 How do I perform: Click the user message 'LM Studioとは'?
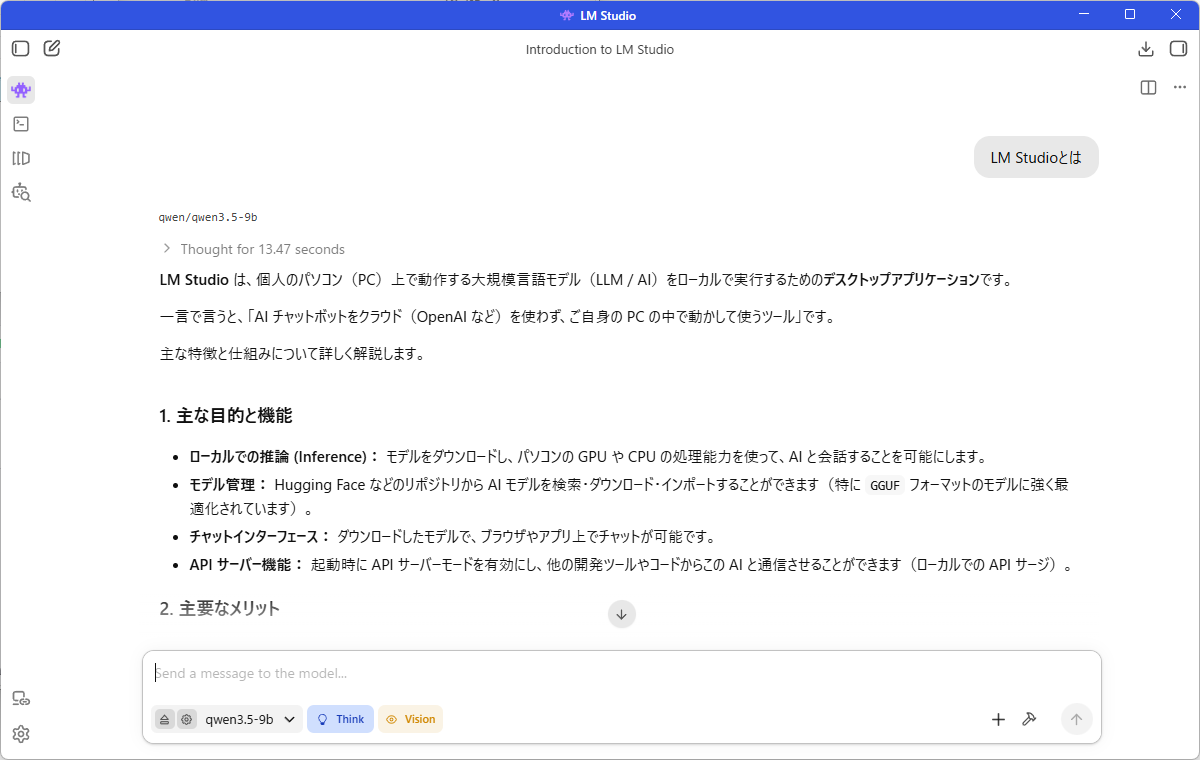1036,157
